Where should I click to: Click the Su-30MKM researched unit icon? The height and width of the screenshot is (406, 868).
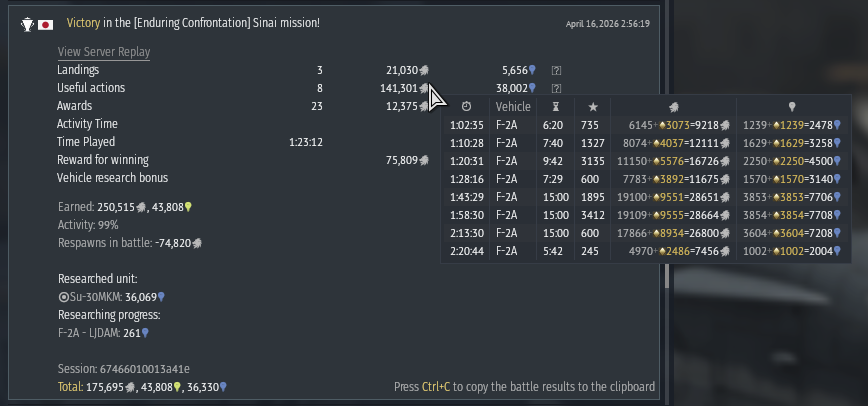tap(63, 297)
